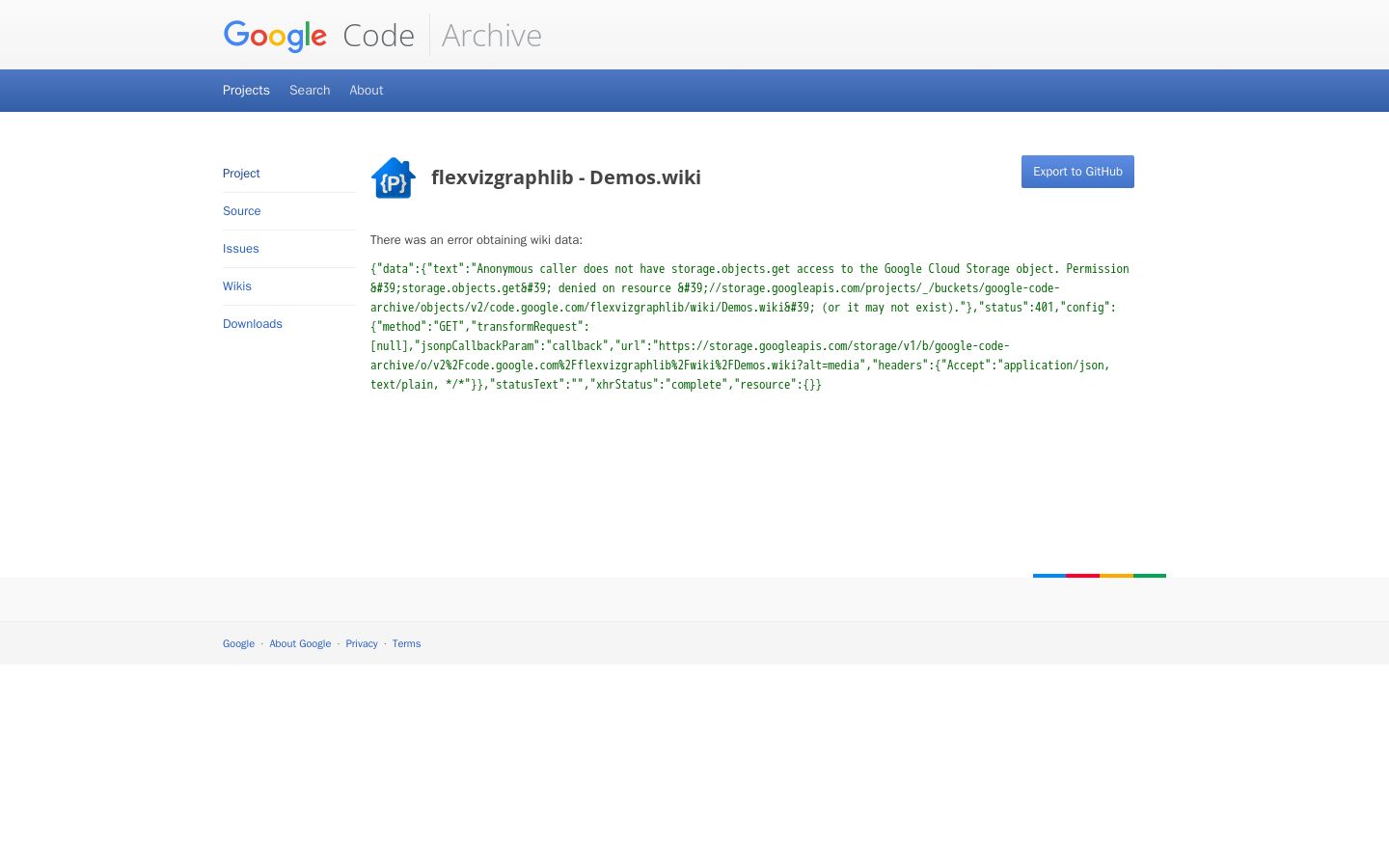
Task: Click the word Archive in the header
Action: pos(492,36)
